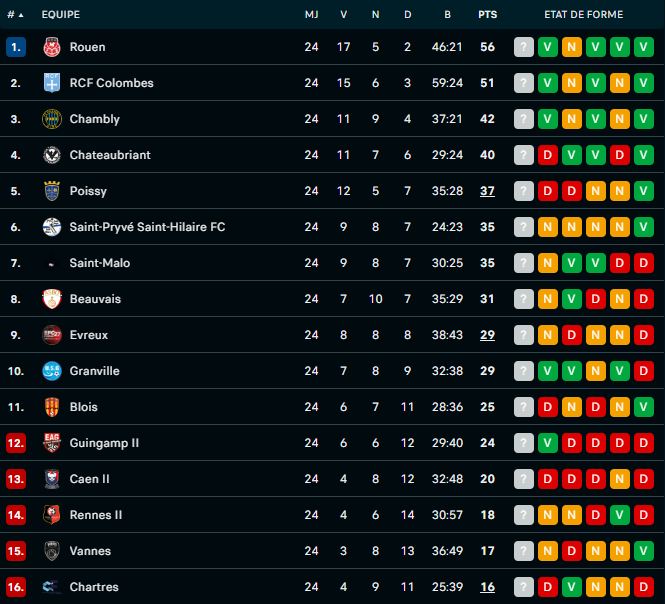Image resolution: width=665 pixels, height=604 pixels.
Task: Click the Guingamp II team badge
Action: click(x=52, y=443)
